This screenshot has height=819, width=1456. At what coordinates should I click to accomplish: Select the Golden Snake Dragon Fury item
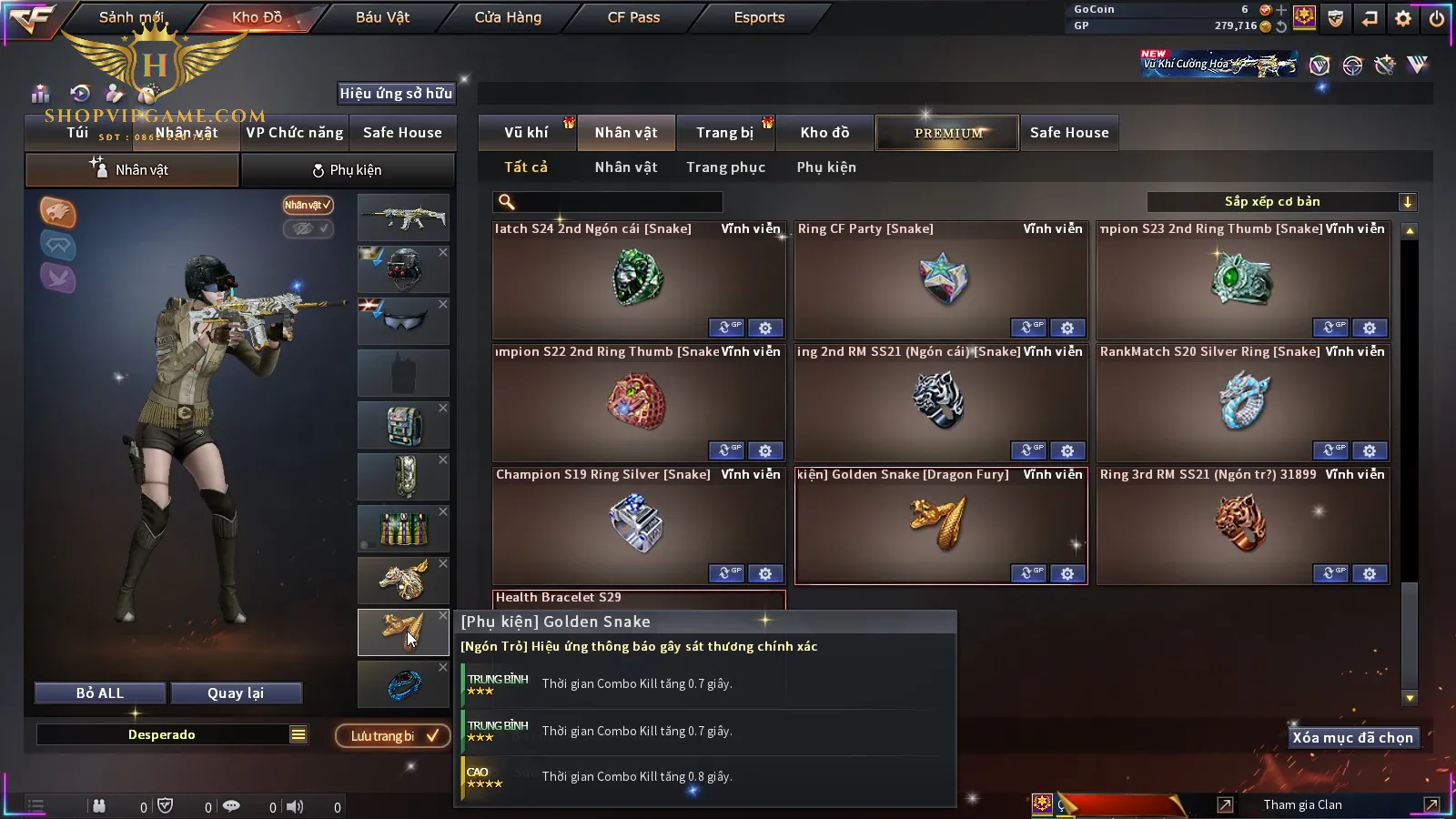(x=941, y=525)
